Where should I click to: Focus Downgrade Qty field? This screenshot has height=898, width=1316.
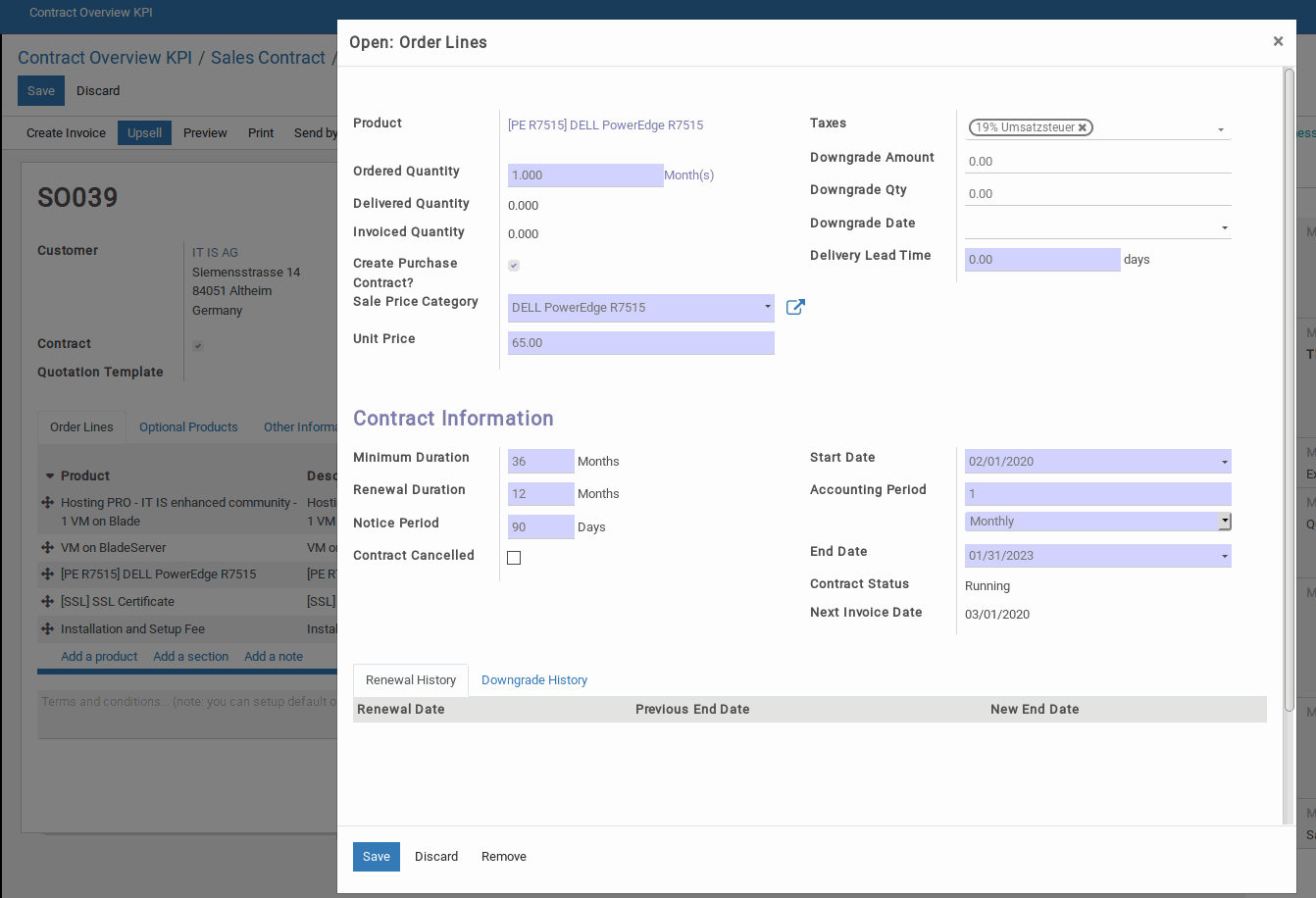(x=1098, y=194)
